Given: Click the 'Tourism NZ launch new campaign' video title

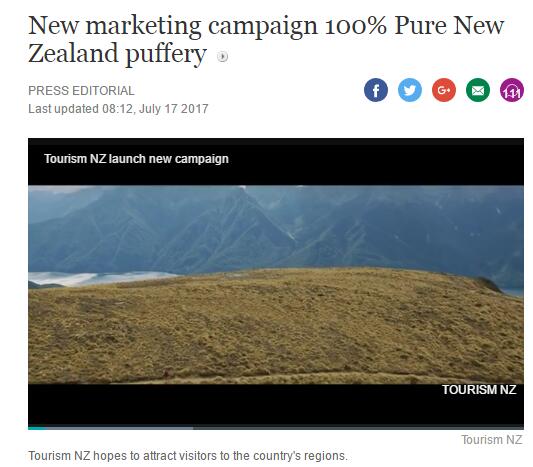Looking at the screenshot, I should [x=136, y=159].
